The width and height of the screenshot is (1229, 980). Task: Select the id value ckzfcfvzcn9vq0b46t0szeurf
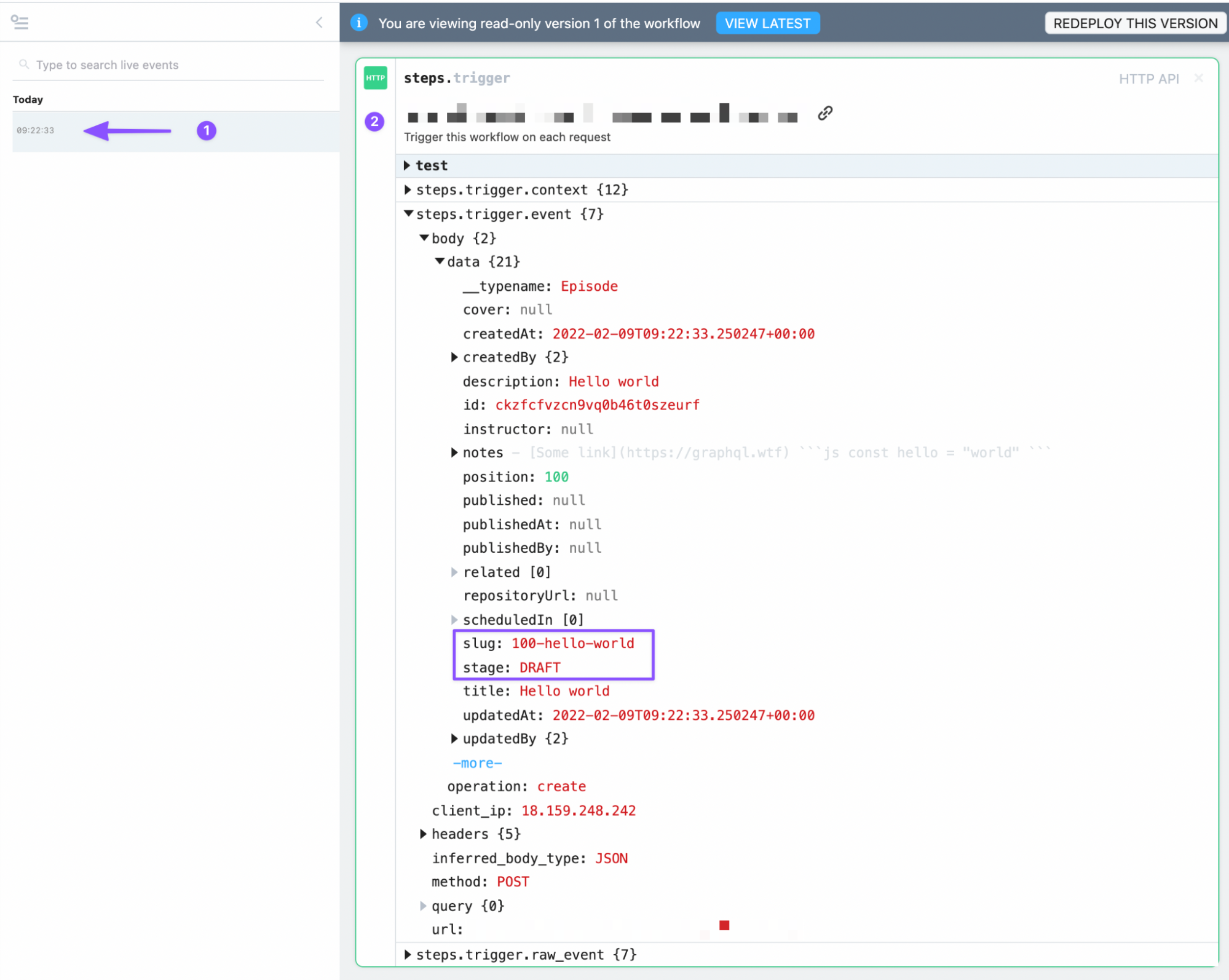pos(598,405)
